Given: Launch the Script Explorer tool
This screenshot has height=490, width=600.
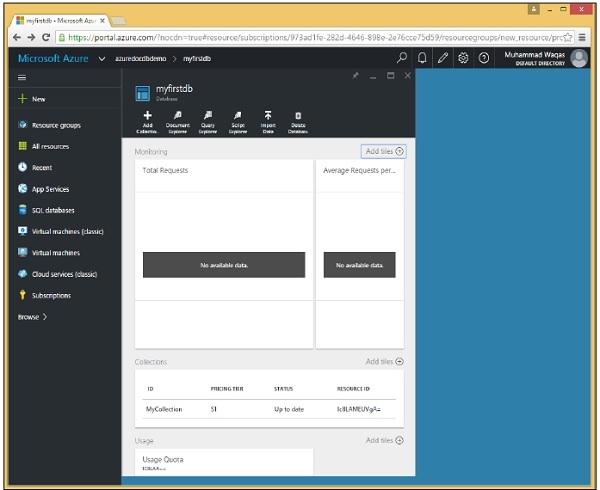Looking at the screenshot, I should tap(238, 120).
